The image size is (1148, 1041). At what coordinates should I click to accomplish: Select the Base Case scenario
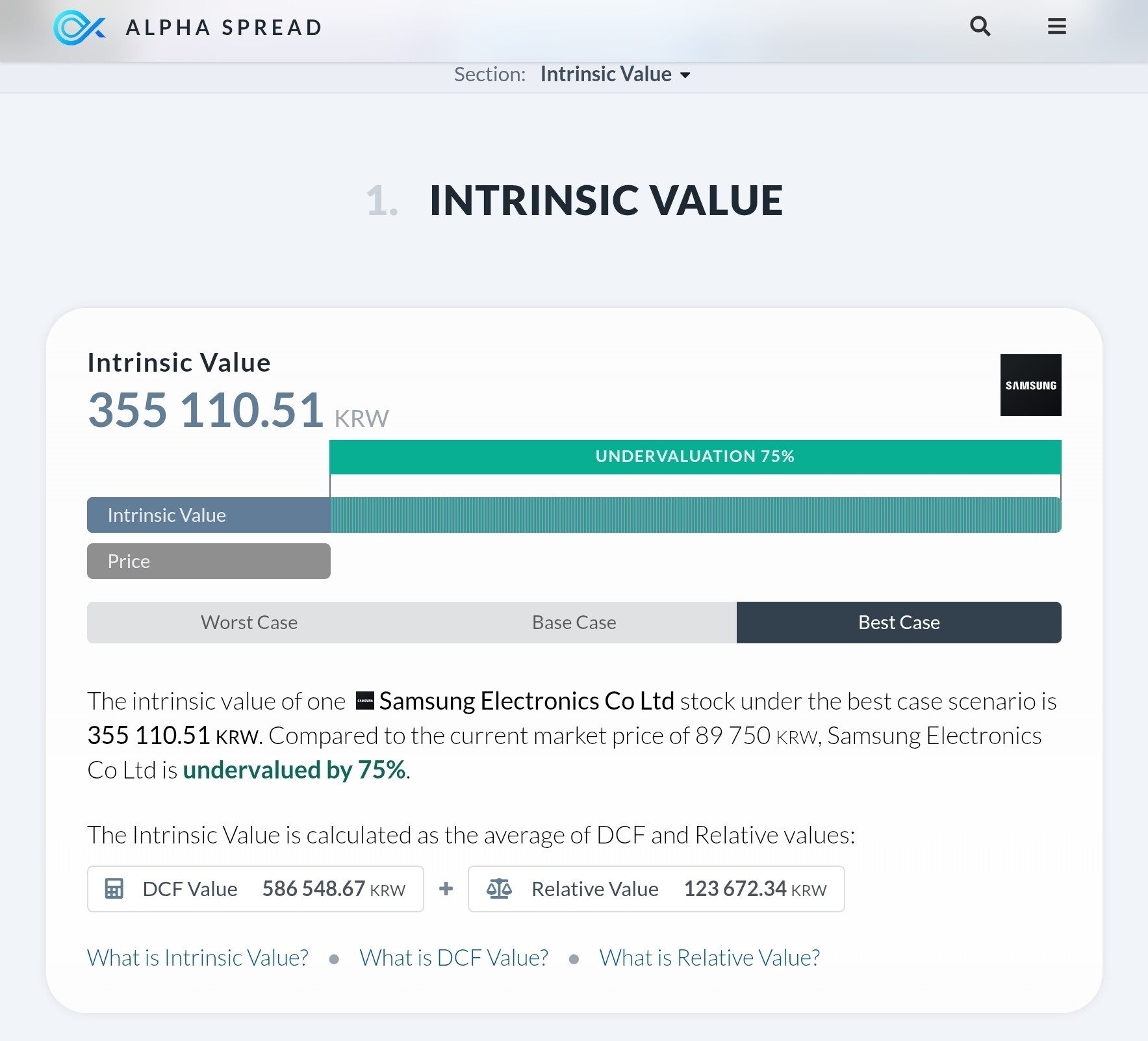click(574, 623)
